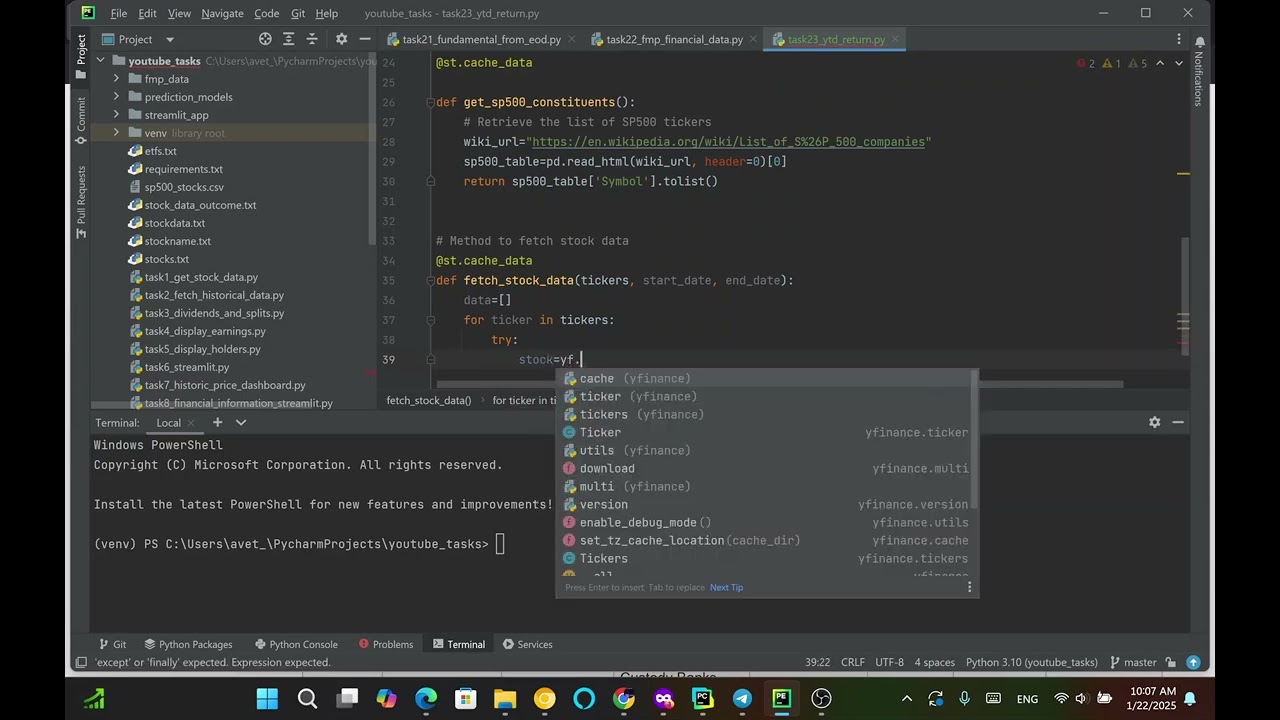Click Collapse All icon in Project panel
The image size is (1280, 720).
[x=312, y=39]
